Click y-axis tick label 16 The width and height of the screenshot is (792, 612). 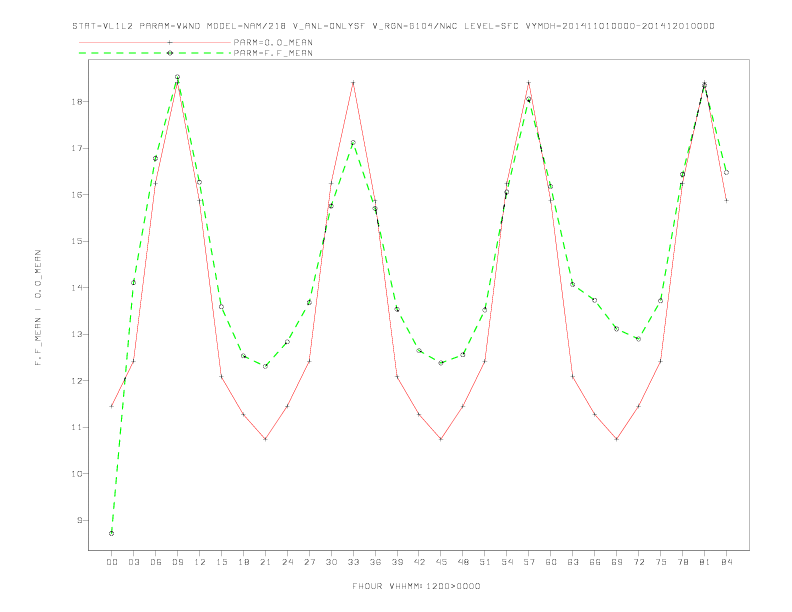(x=77, y=194)
